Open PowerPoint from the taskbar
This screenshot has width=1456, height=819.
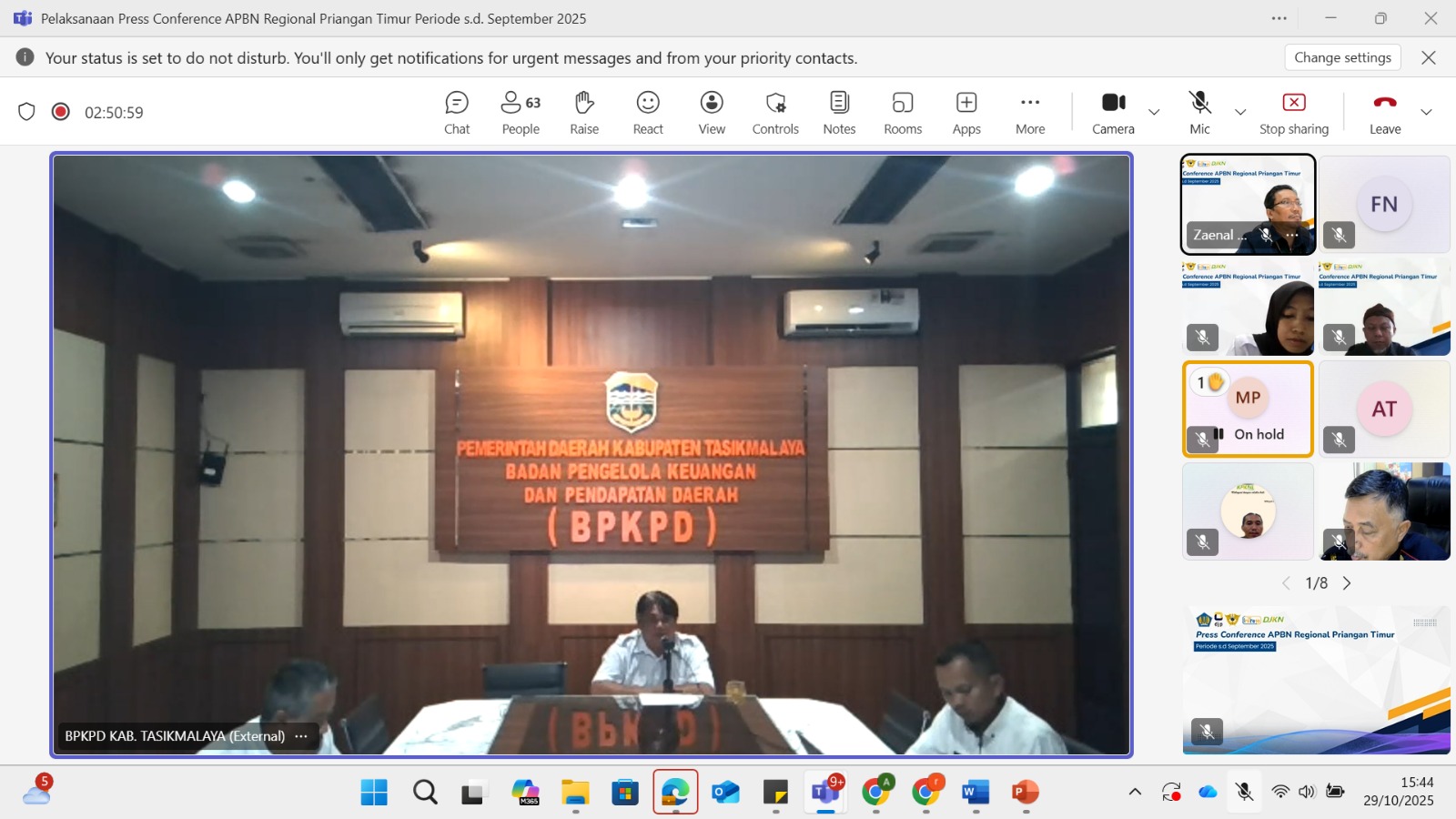[1025, 793]
